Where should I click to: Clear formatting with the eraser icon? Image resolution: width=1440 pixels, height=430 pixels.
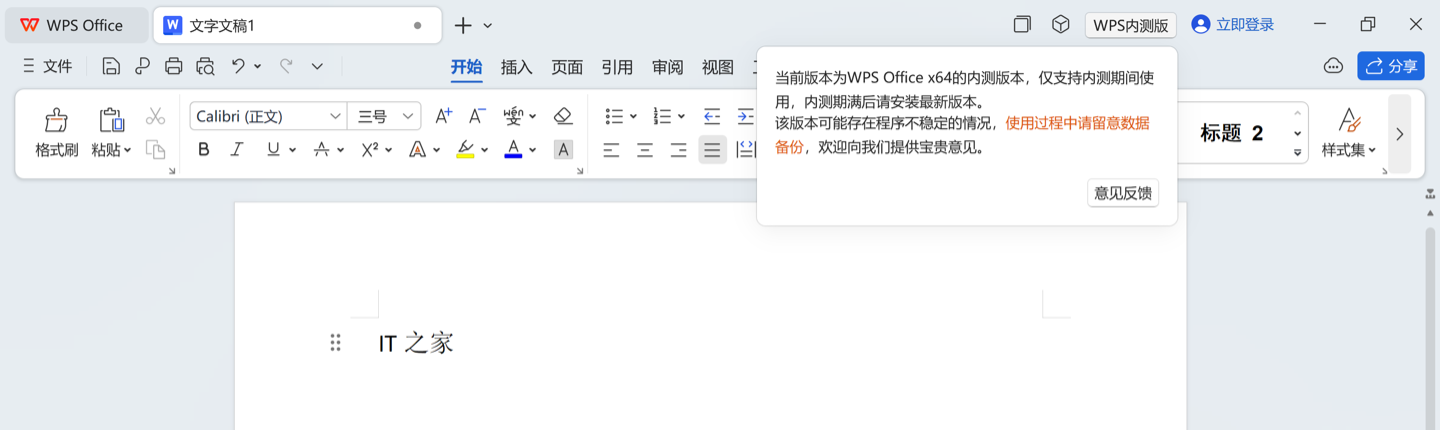pos(563,116)
